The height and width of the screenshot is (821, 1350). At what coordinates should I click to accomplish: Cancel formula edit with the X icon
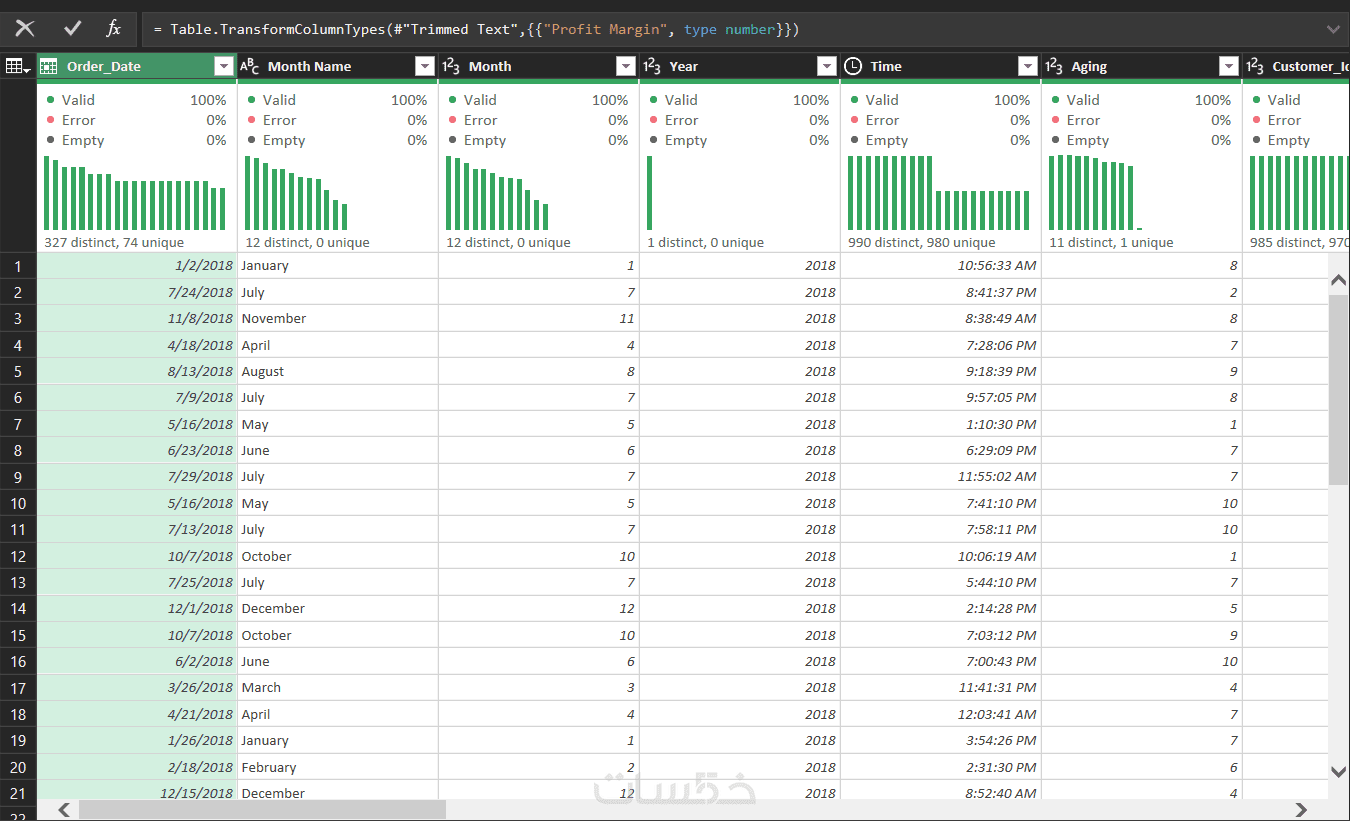pyautogui.click(x=25, y=29)
